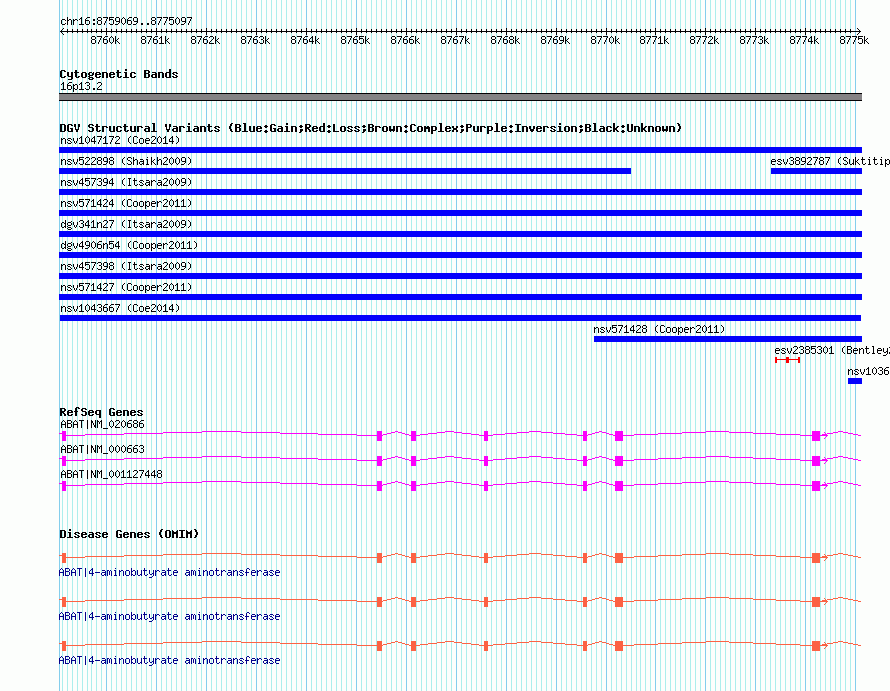Open transcript label ABAT|NM_020686

pyautogui.click(x=102, y=424)
